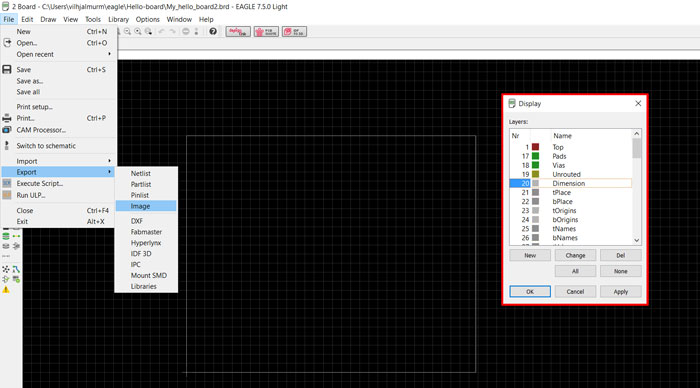Select Mount SMD in Export submenu
Image resolution: width=700 pixels, height=388 pixels.
pyautogui.click(x=146, y=275)
